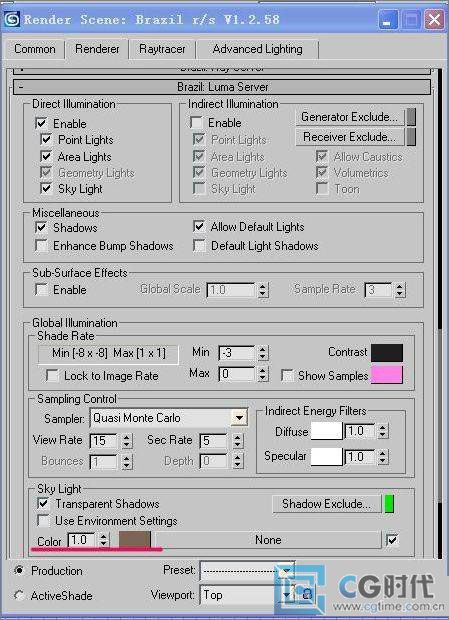Enable Indirect Illumination checkbox
The height and width of the screenshot is (620, 449).
(196, 123)
